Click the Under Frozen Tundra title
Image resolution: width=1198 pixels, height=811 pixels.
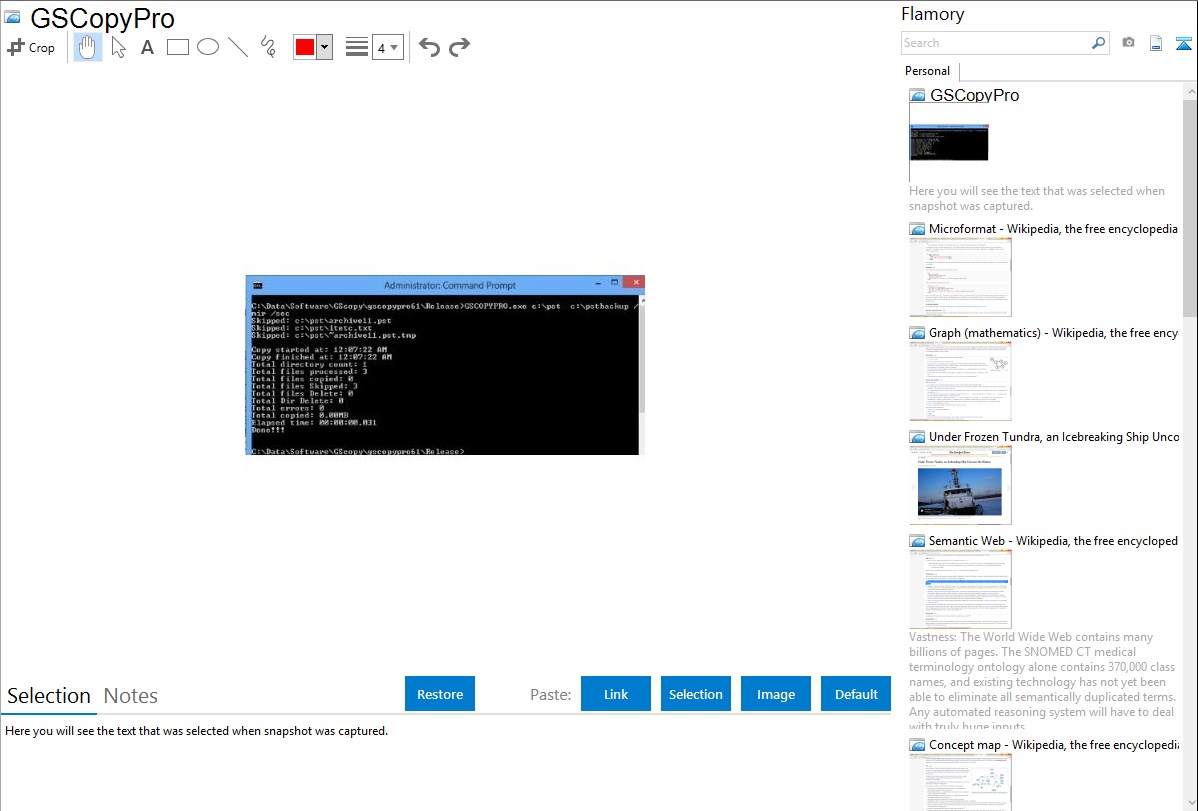pyautogui.click(x=1054, y=436)
